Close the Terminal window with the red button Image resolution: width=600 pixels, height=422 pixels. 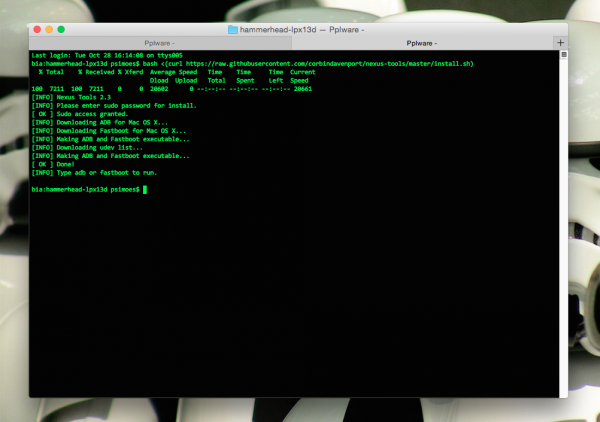pos(37,29)
